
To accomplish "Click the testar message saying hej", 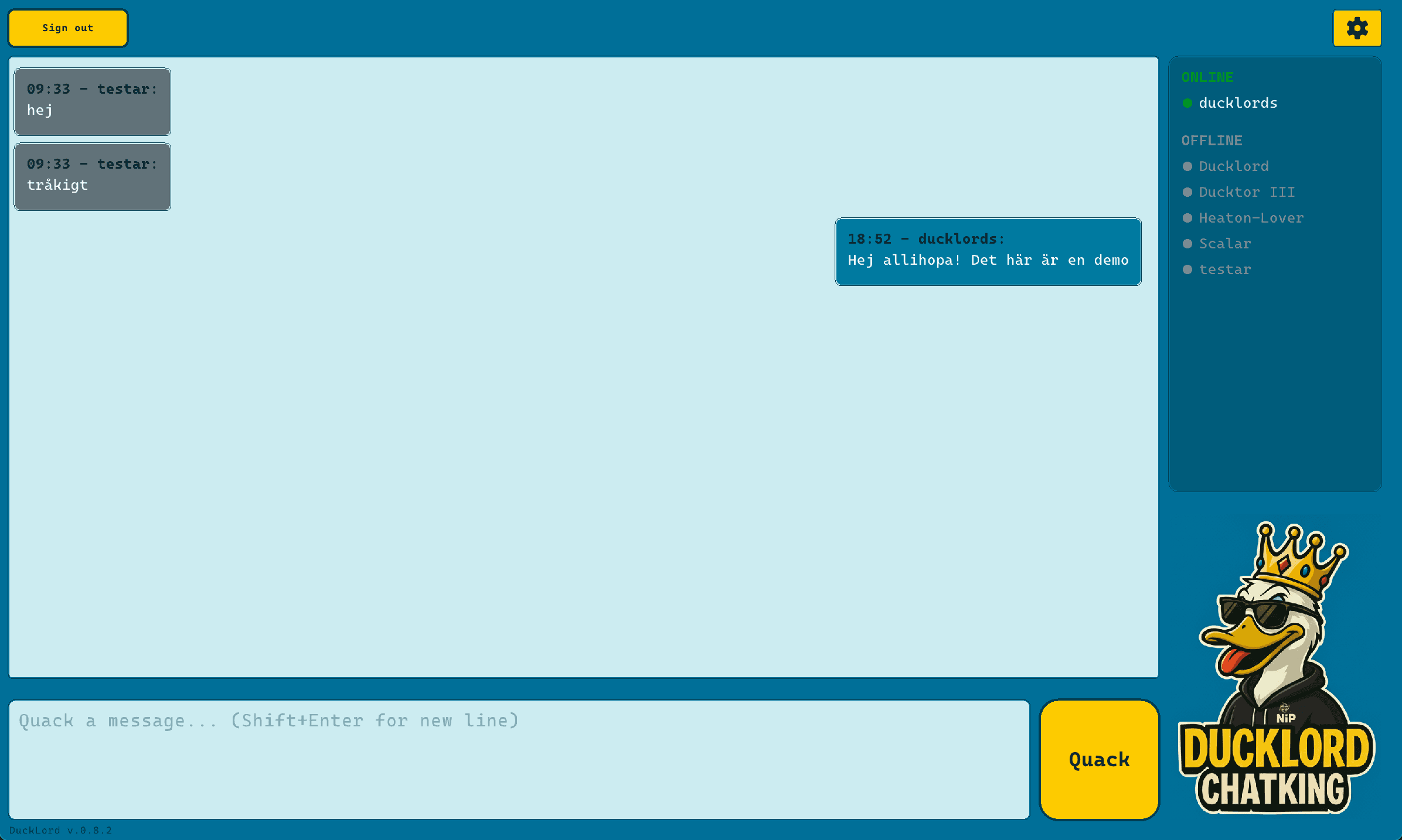I will (x=93, y=102).
